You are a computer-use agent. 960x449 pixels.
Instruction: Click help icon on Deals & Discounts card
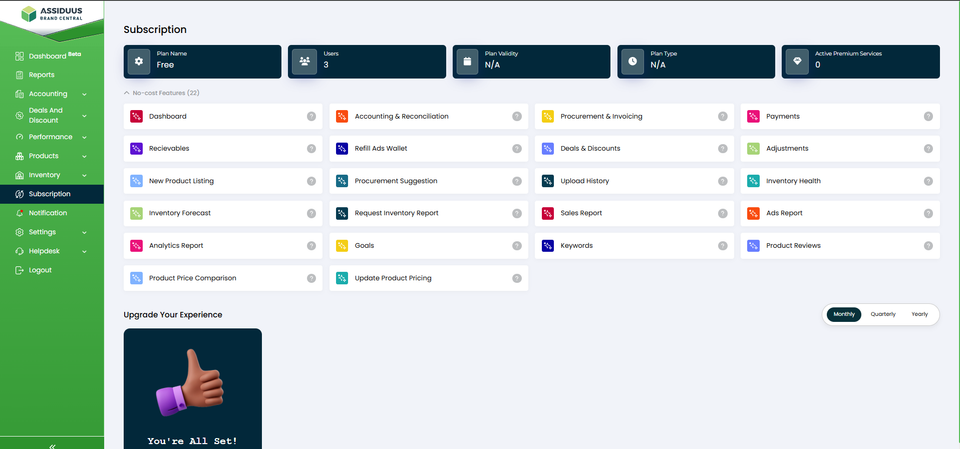click(722, 149)
